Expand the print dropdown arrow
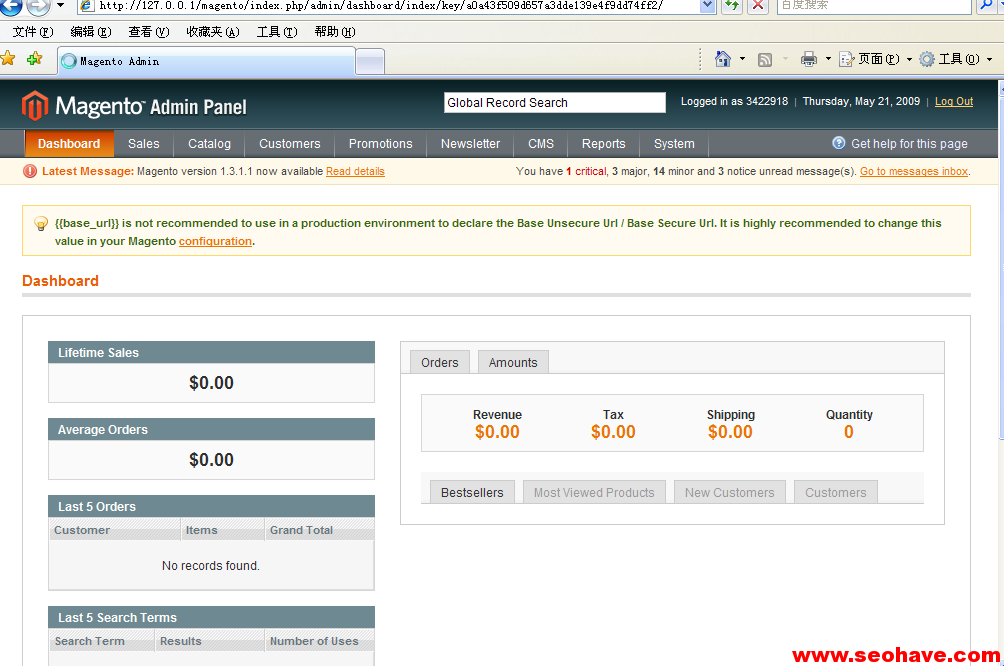The image size is (1004, 666). click(x=828, y=59)
